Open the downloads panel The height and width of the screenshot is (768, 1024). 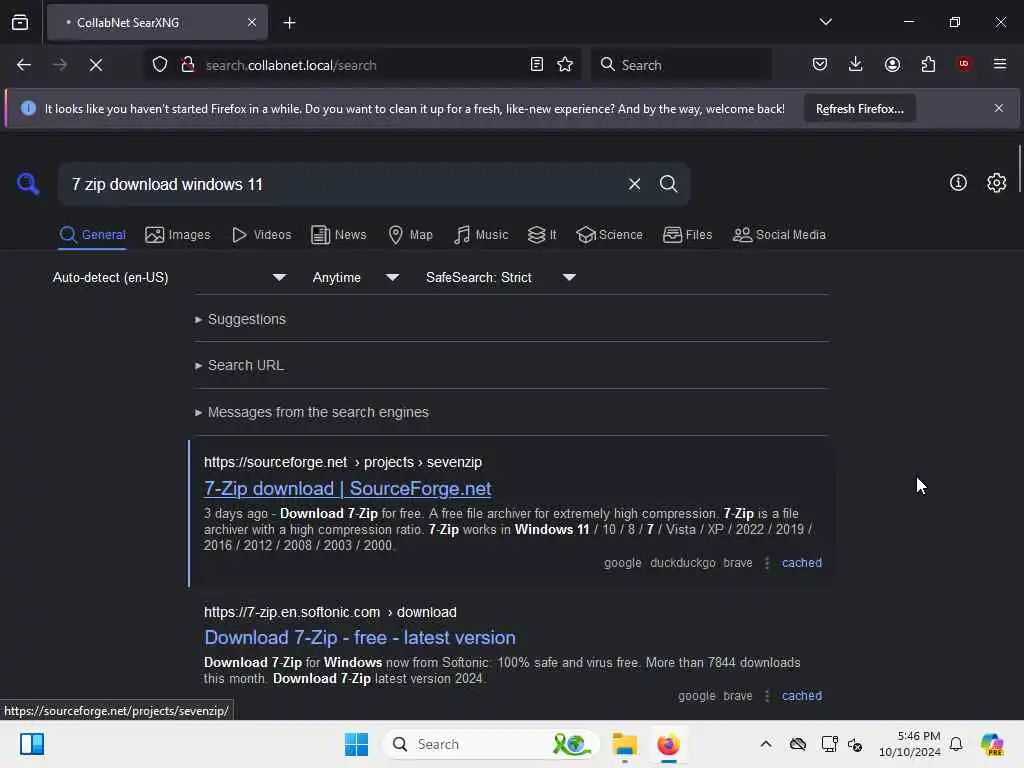coord(856,64)
